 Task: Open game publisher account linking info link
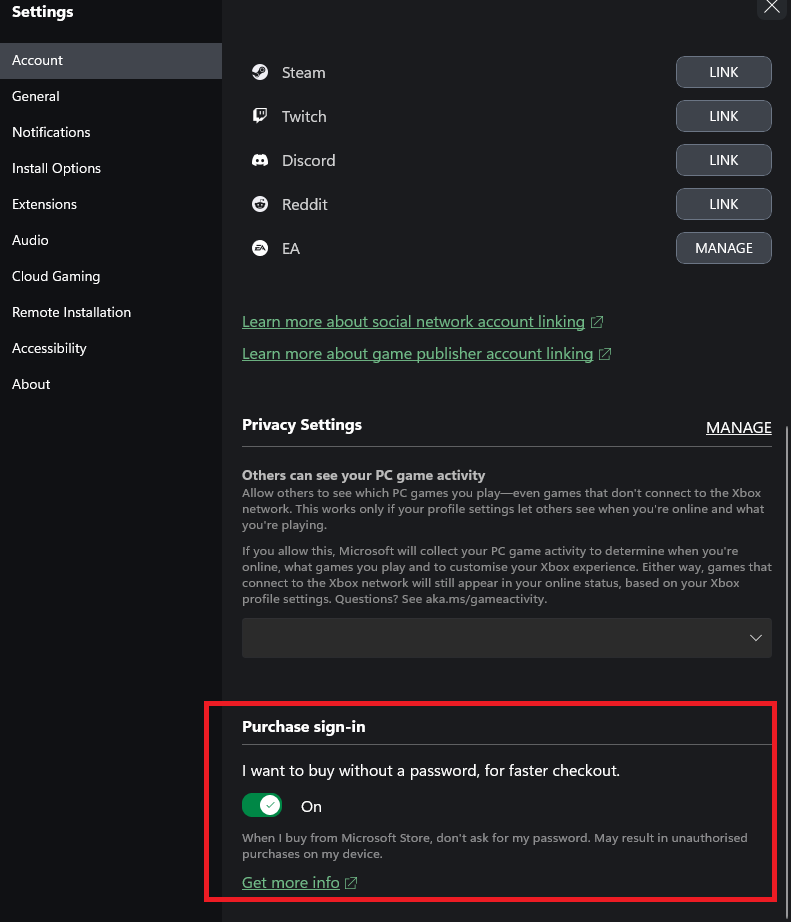click(x=417, y=354)
